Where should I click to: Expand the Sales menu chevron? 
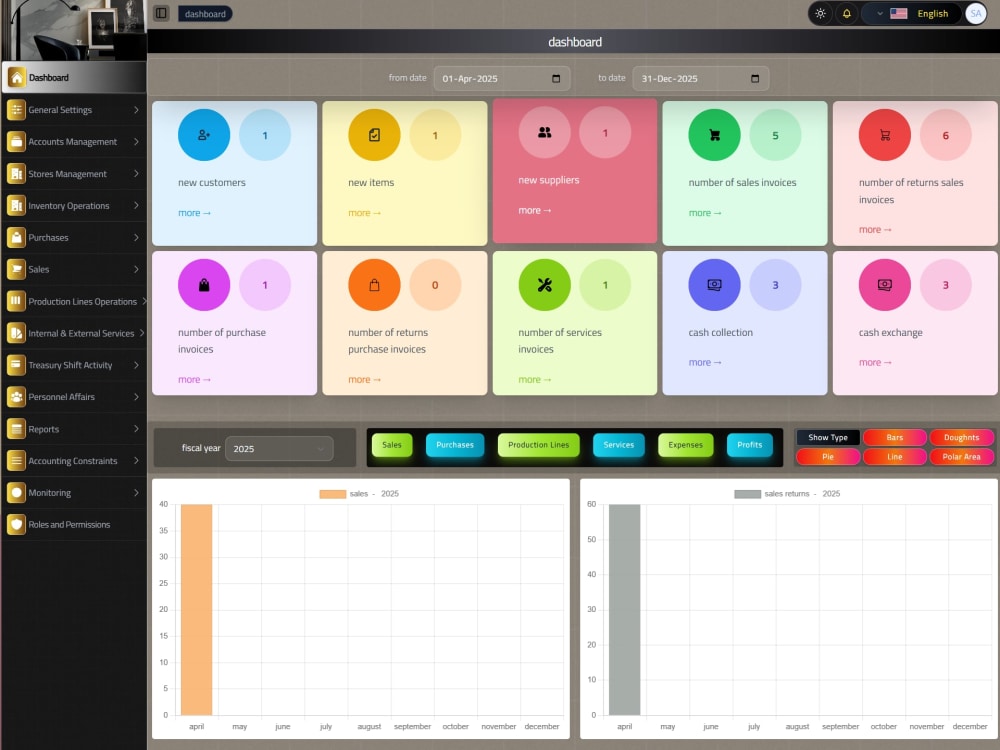point(136,269)
